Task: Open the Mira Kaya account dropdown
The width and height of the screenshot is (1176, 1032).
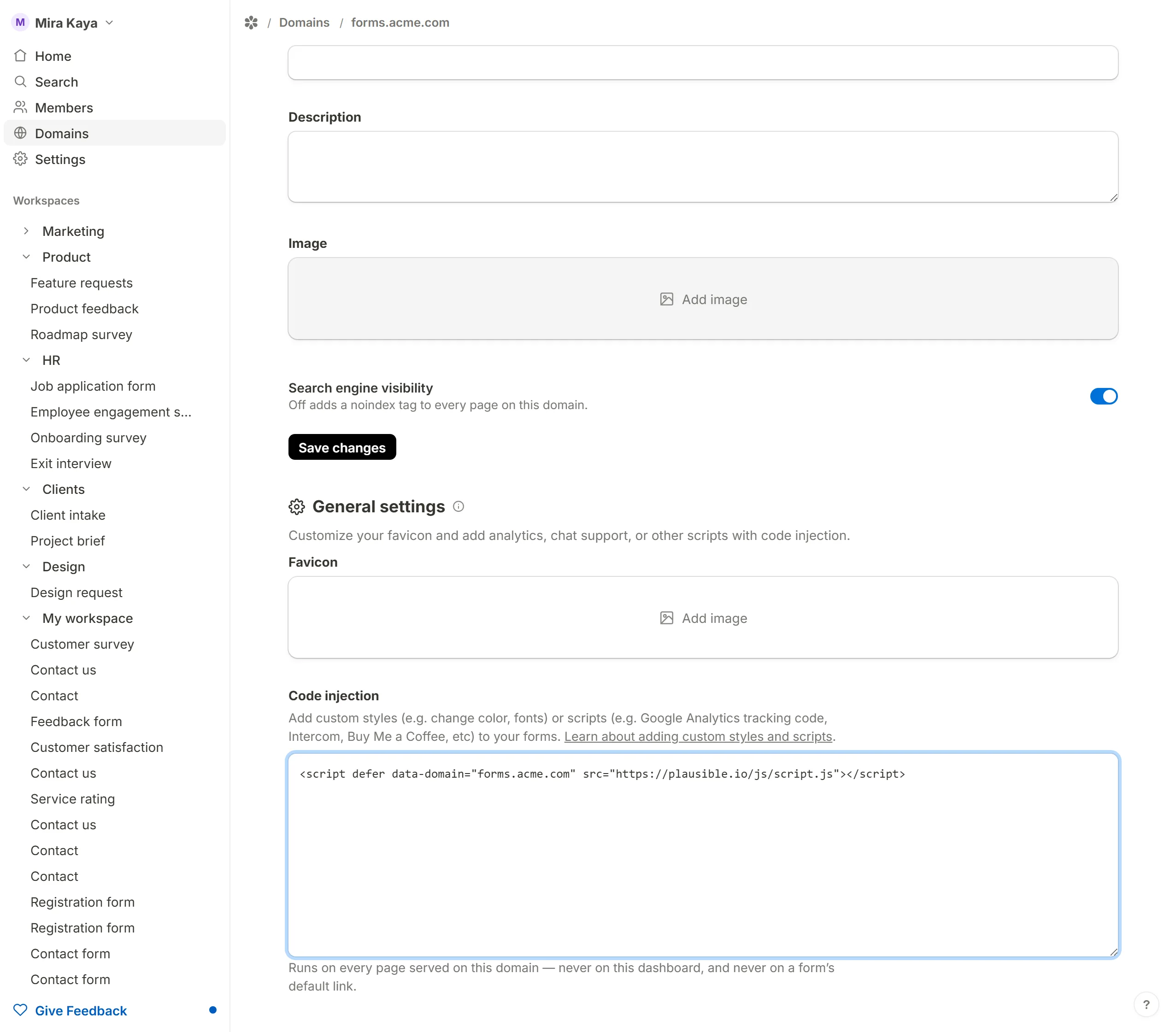Action: [x=63, y=23]
